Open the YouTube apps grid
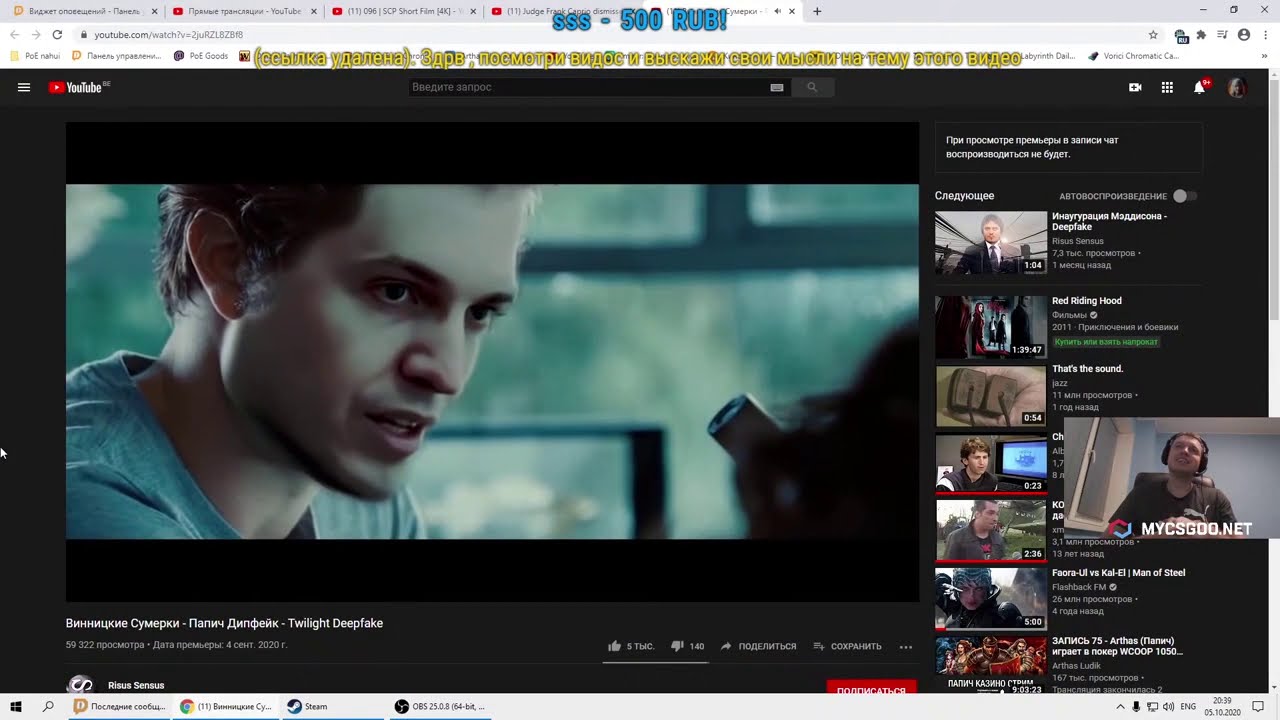 click(1167, 87)
